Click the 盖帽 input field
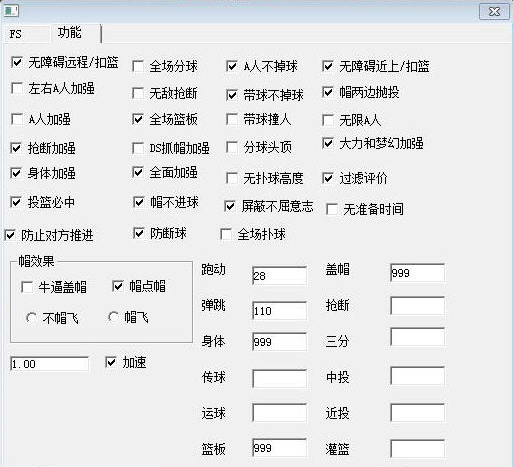The image size is (513, 467). tap(417, 273)
